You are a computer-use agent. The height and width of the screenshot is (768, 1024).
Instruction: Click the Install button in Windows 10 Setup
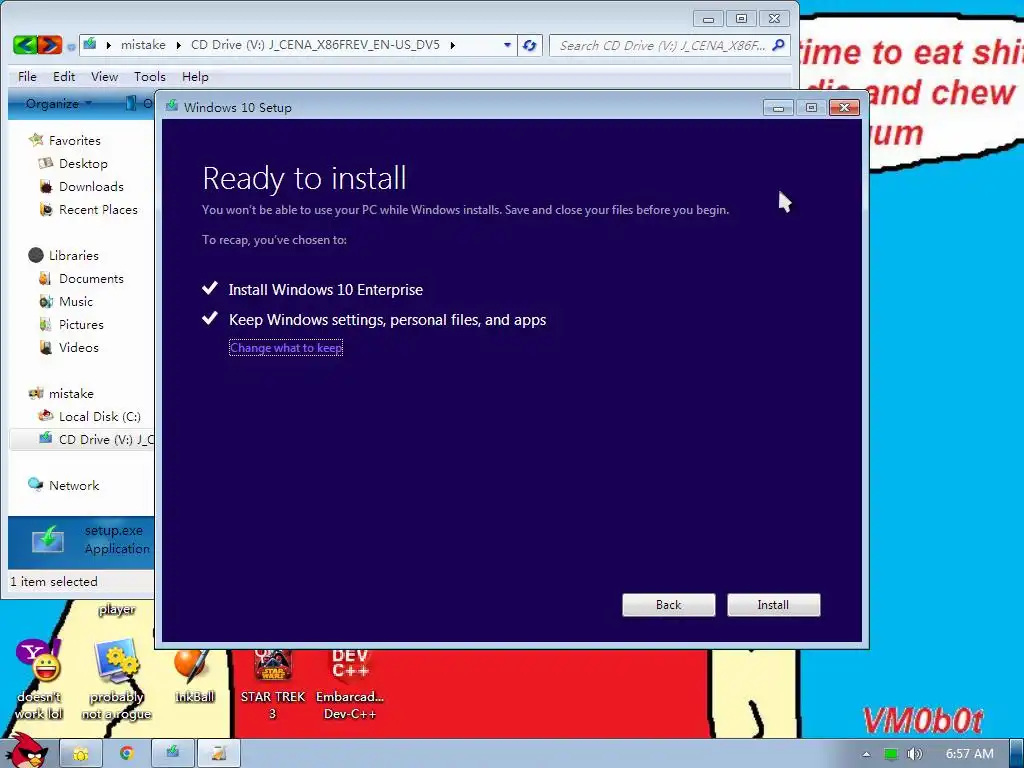[773, 605]
